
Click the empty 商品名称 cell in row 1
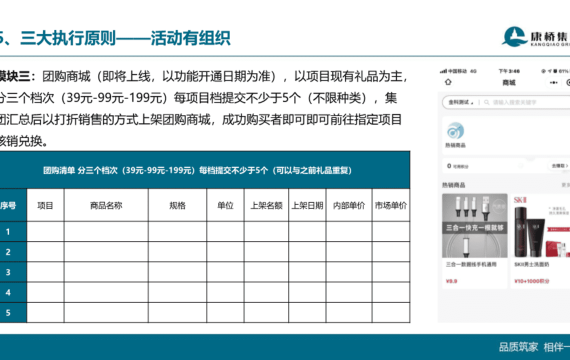pyautogui.click(x=106, y=232)
